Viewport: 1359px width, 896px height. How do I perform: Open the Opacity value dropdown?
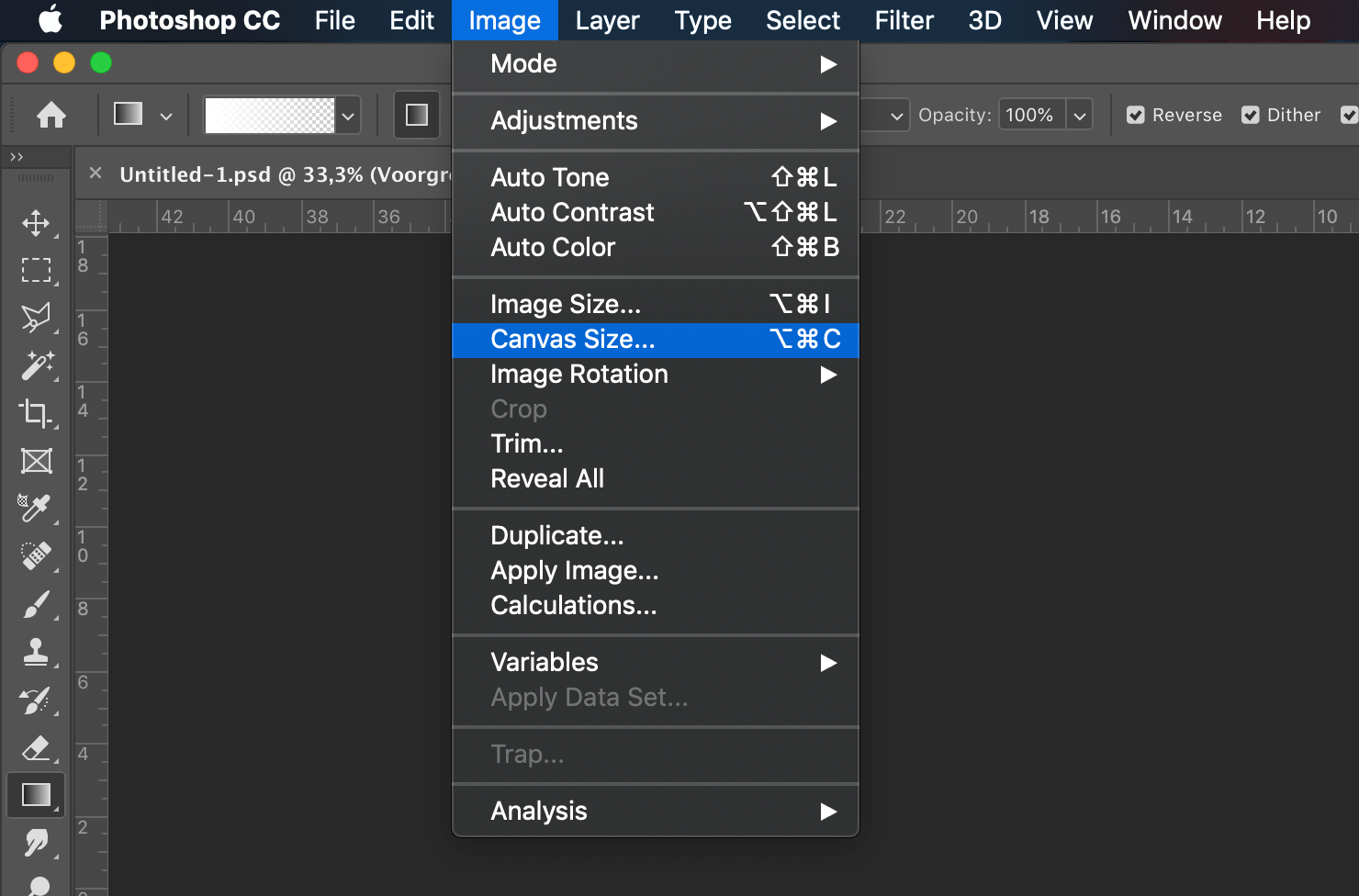click(1080, 115)
